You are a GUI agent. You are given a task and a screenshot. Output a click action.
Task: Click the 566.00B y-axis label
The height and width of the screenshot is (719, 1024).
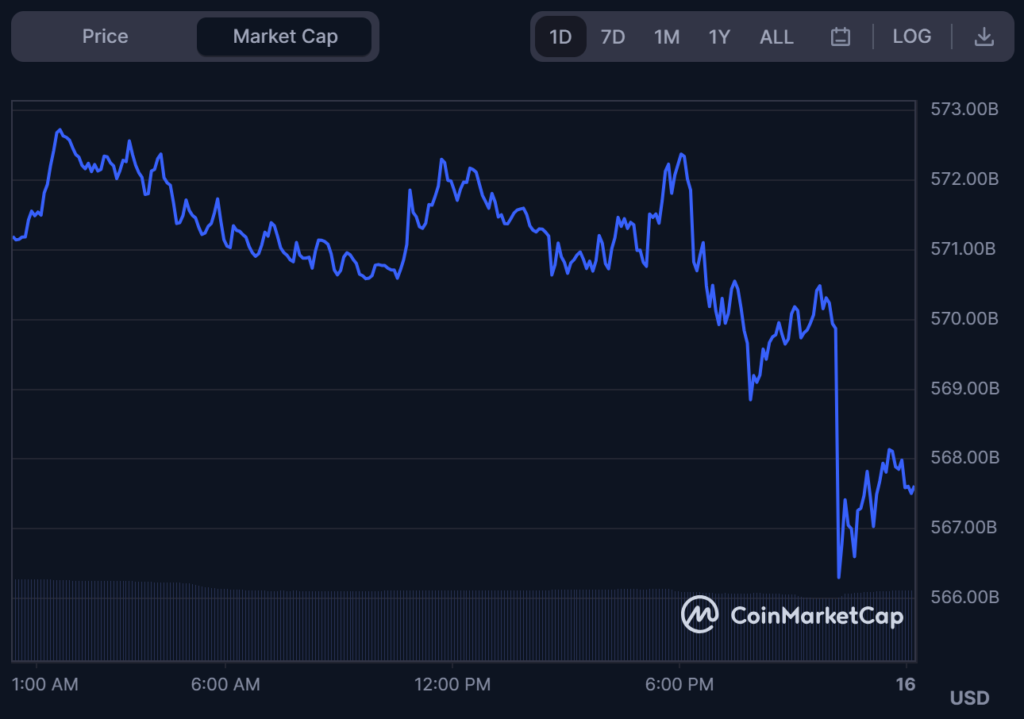(964, 597)
